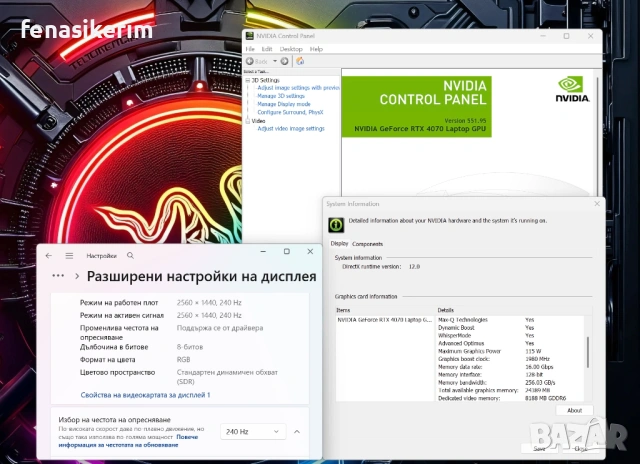Click the Дълбочина в битове row
This screenshot has height=464, width=640.
click(141, 347)
